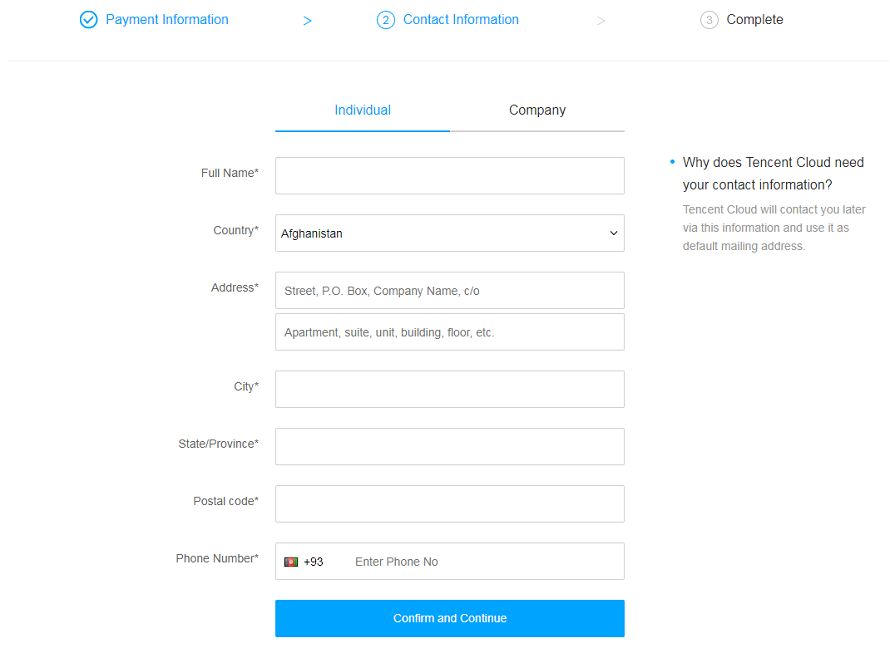The image size is (890, 648).
Task: Click the arrow between Payment and Contact steps
Action: [307, 20]
